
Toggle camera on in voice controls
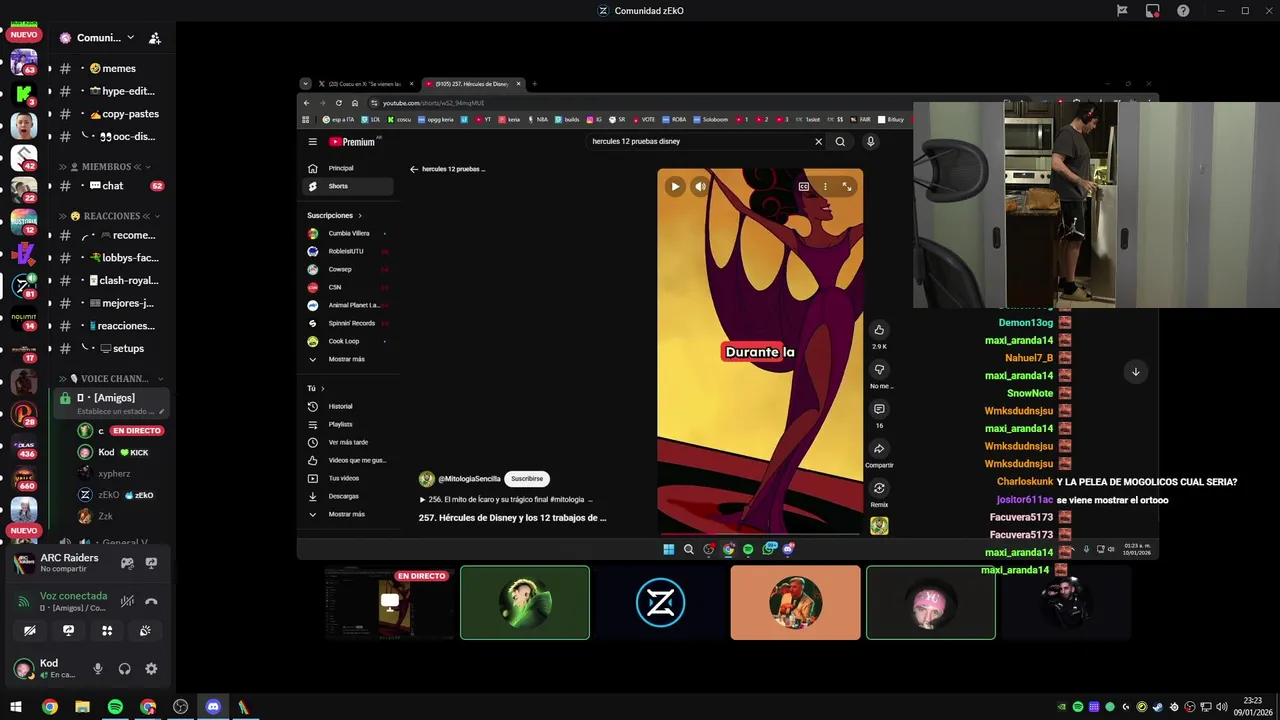coord(30,631)
